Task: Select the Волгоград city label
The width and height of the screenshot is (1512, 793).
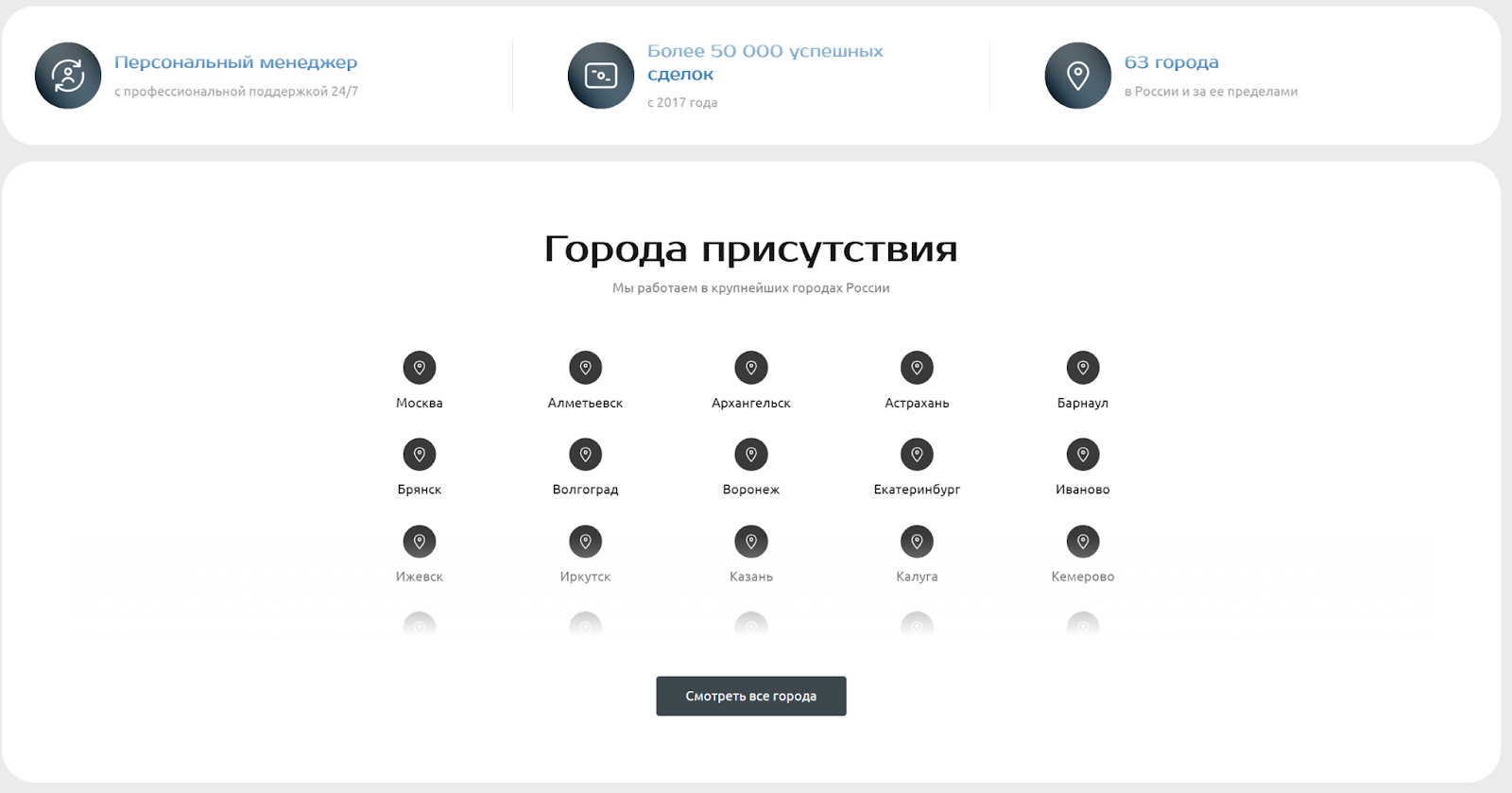Action: (x=586, y=490)
